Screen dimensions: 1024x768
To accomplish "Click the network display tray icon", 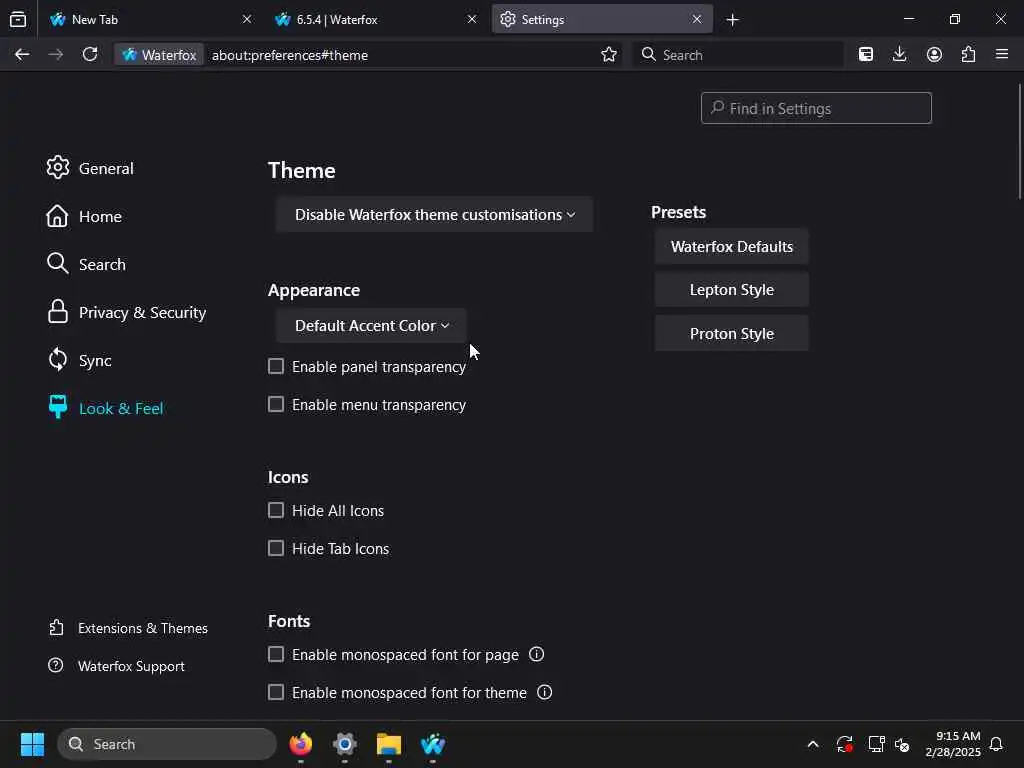I will pos(876,744).
